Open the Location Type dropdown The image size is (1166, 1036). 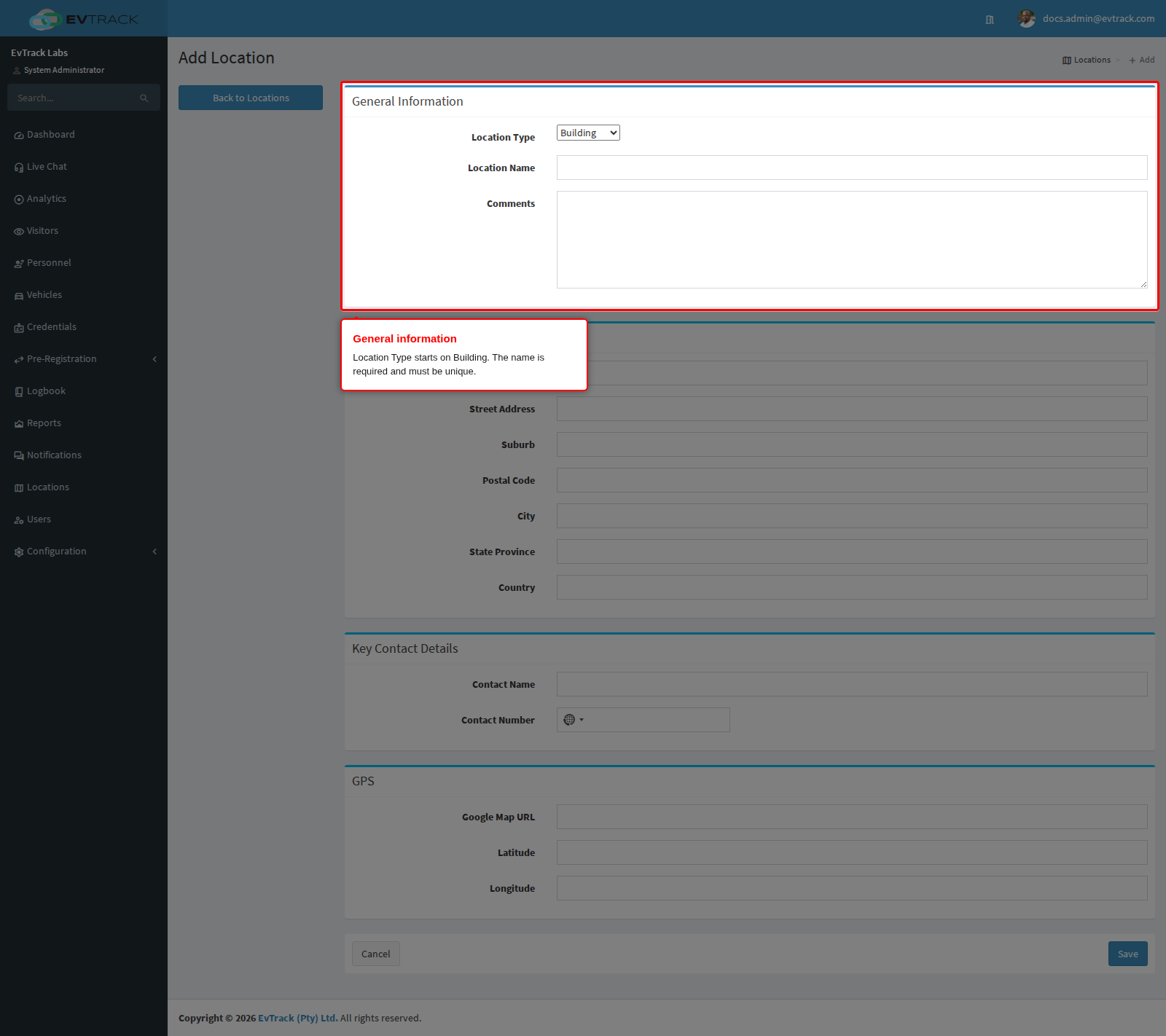[x=588, y=133]
